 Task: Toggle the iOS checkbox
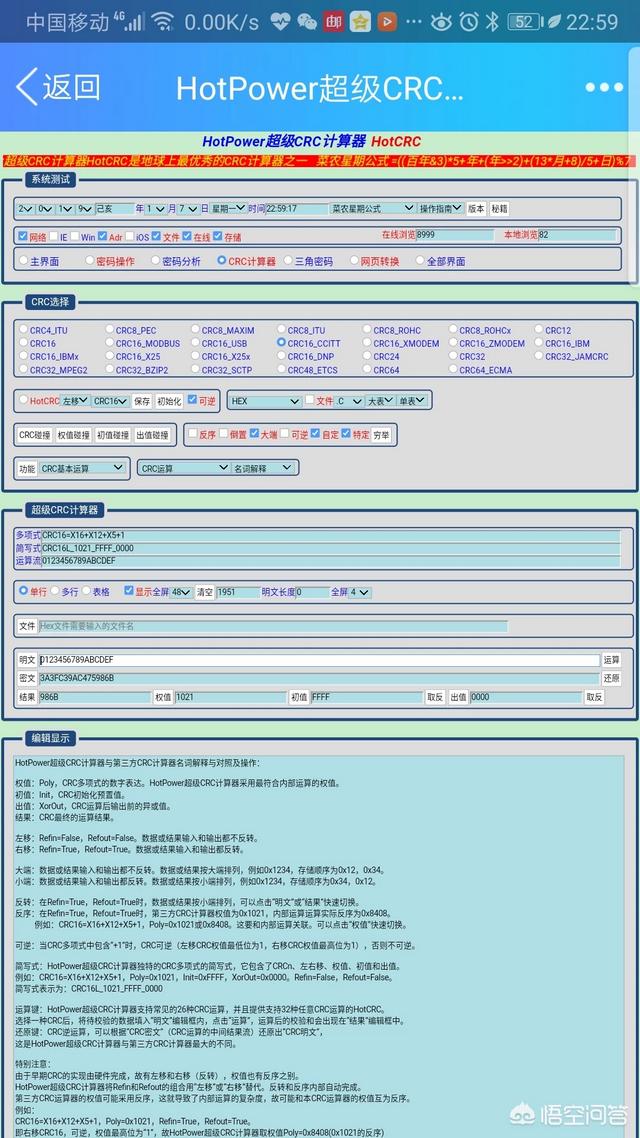tap(130, 236)
